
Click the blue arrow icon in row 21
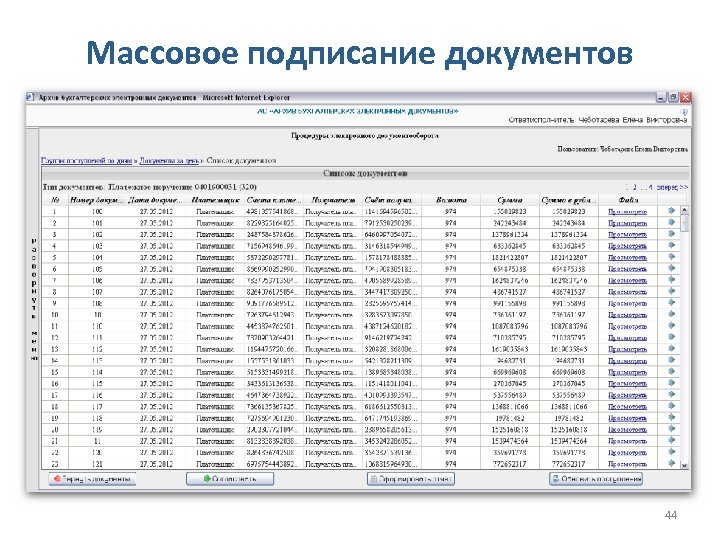pyautogui.click(x=671, y=440)
